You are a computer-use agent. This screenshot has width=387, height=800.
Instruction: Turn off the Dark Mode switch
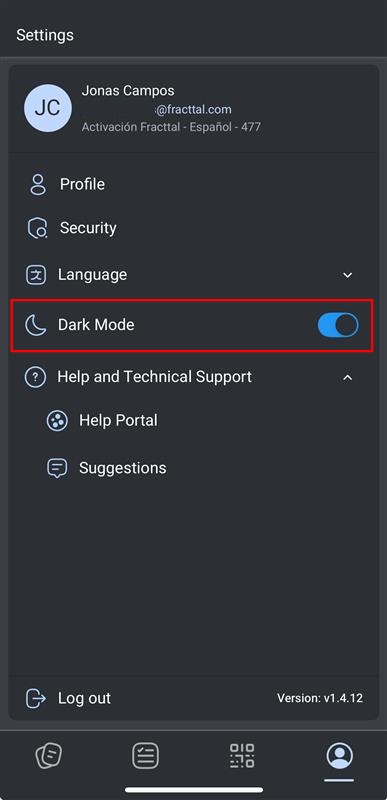pos(338,325)
